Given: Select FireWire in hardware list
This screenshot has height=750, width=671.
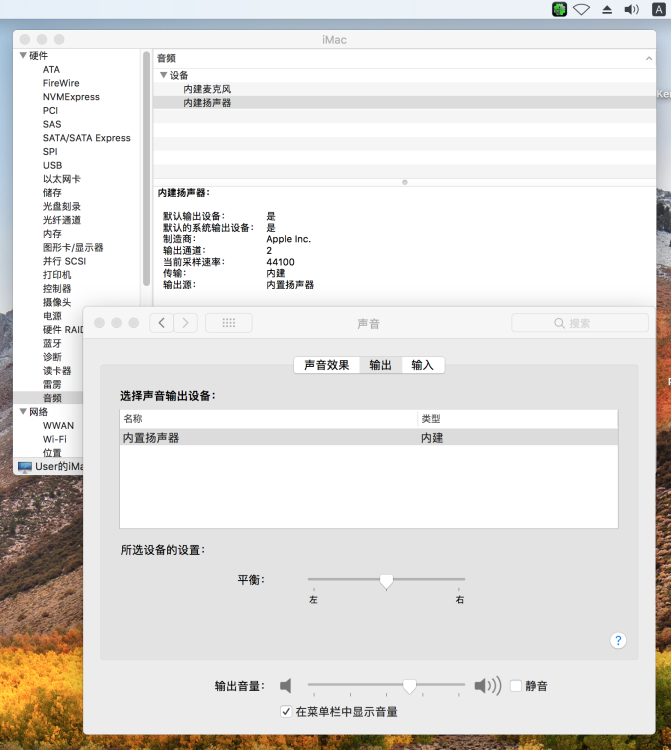Looking at the screenshot, I should tap(61, 83).
